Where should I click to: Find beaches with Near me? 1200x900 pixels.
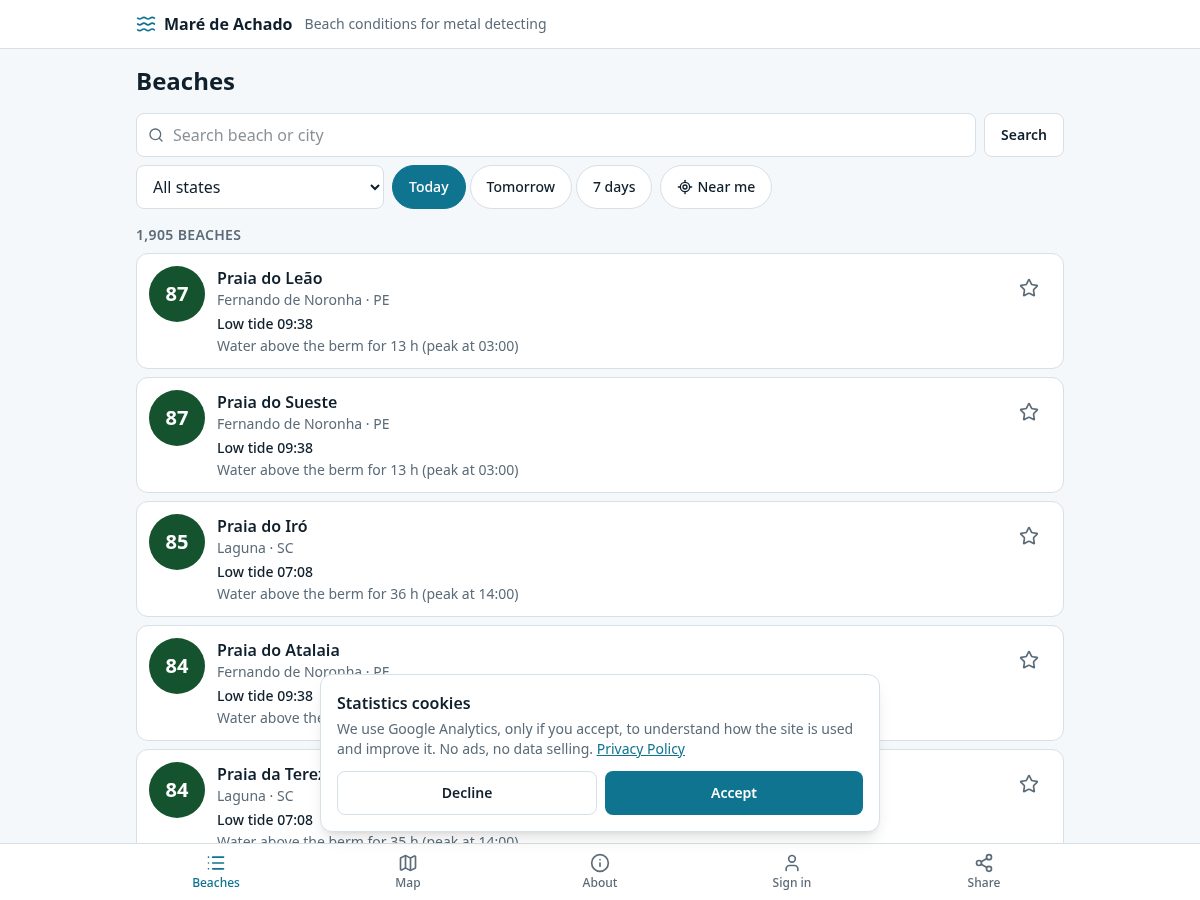coord(716,187)
